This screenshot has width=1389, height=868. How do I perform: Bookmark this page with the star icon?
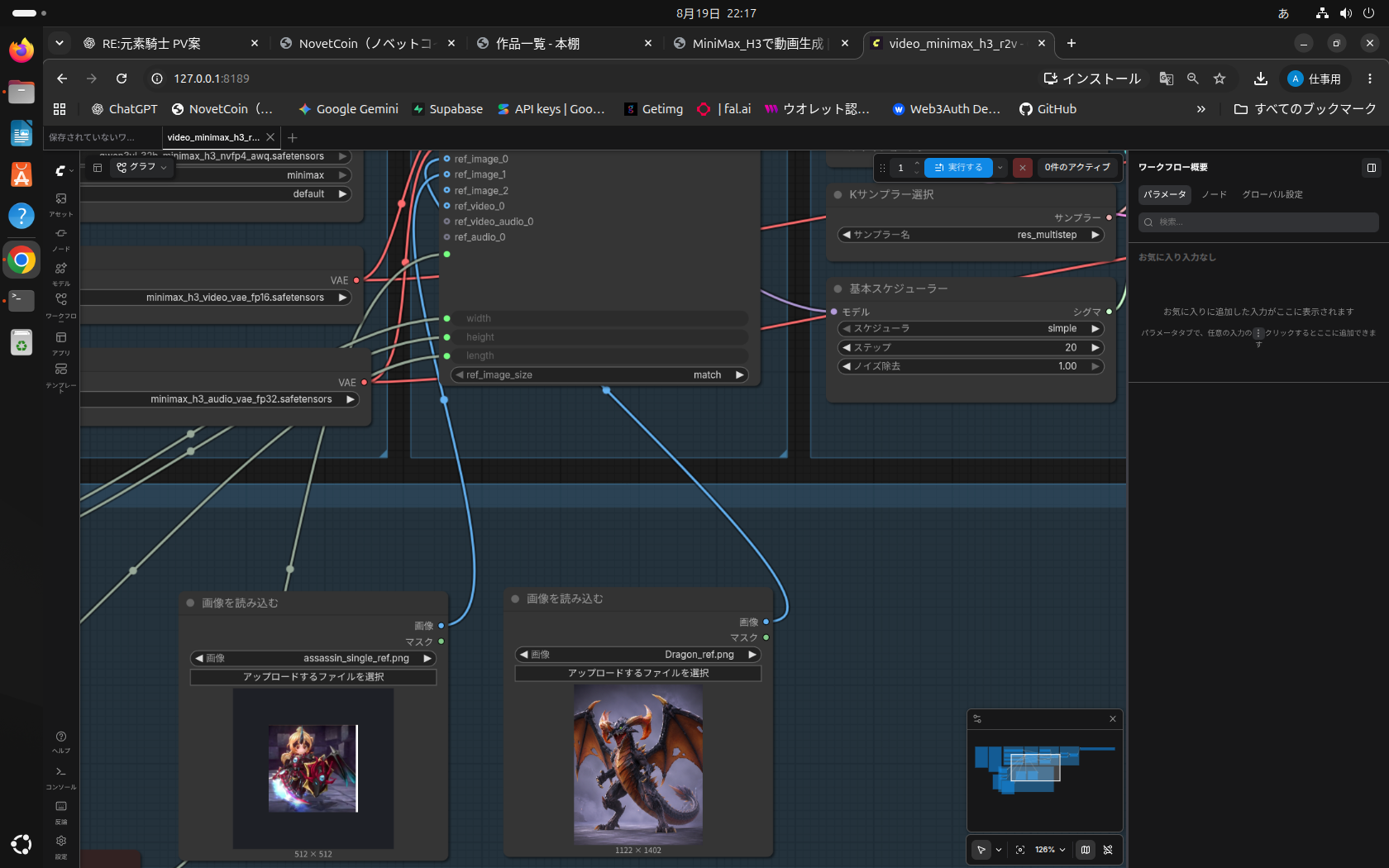(x=1220, y=79)
